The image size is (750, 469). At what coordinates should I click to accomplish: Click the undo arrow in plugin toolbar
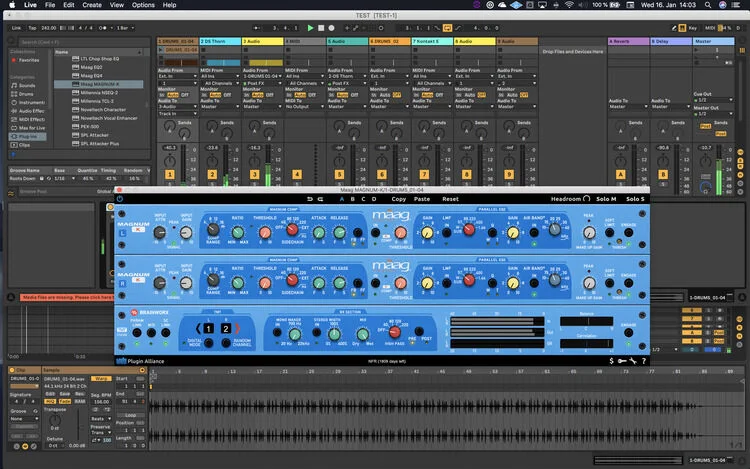point(309,199)
